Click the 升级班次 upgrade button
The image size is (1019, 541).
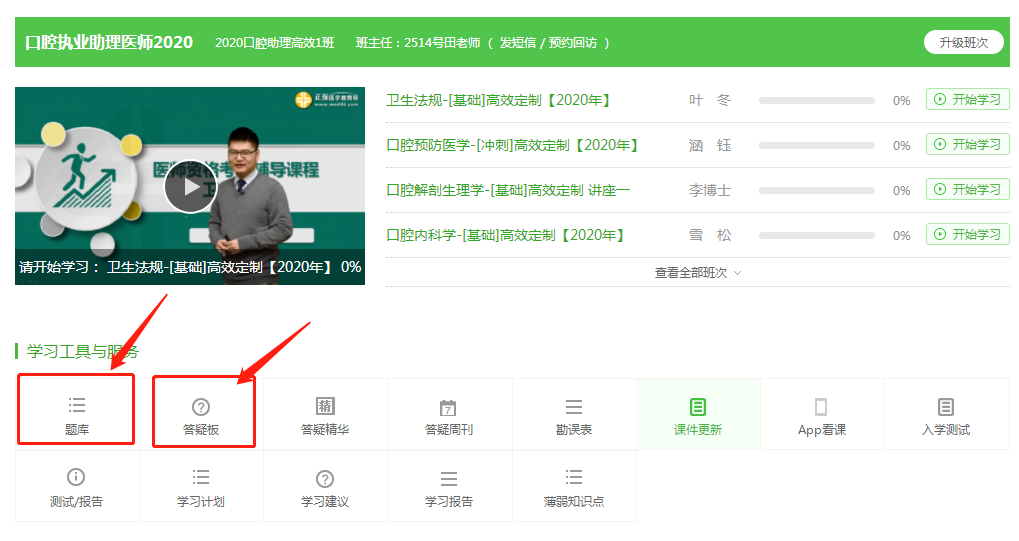(x=963, y=42)
